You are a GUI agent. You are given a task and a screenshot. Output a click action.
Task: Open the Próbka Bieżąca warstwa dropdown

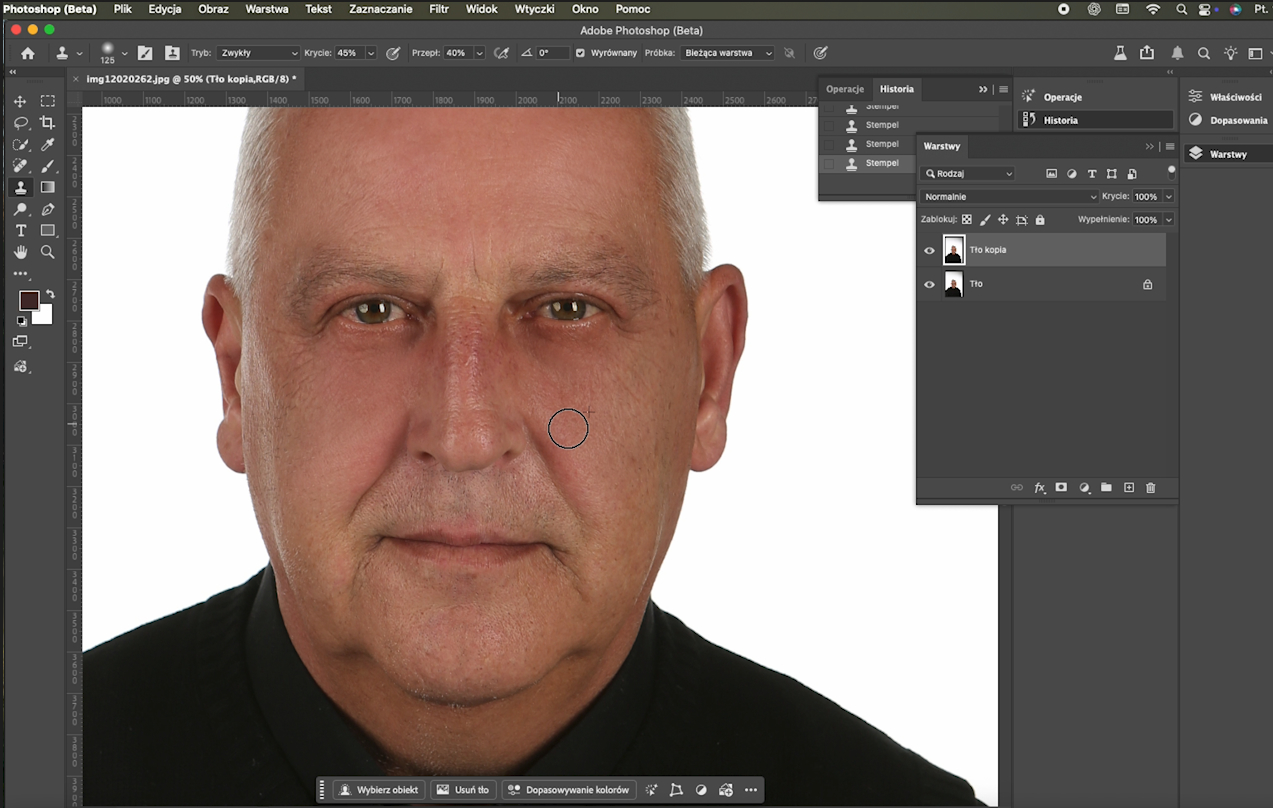tap(728, 53)
